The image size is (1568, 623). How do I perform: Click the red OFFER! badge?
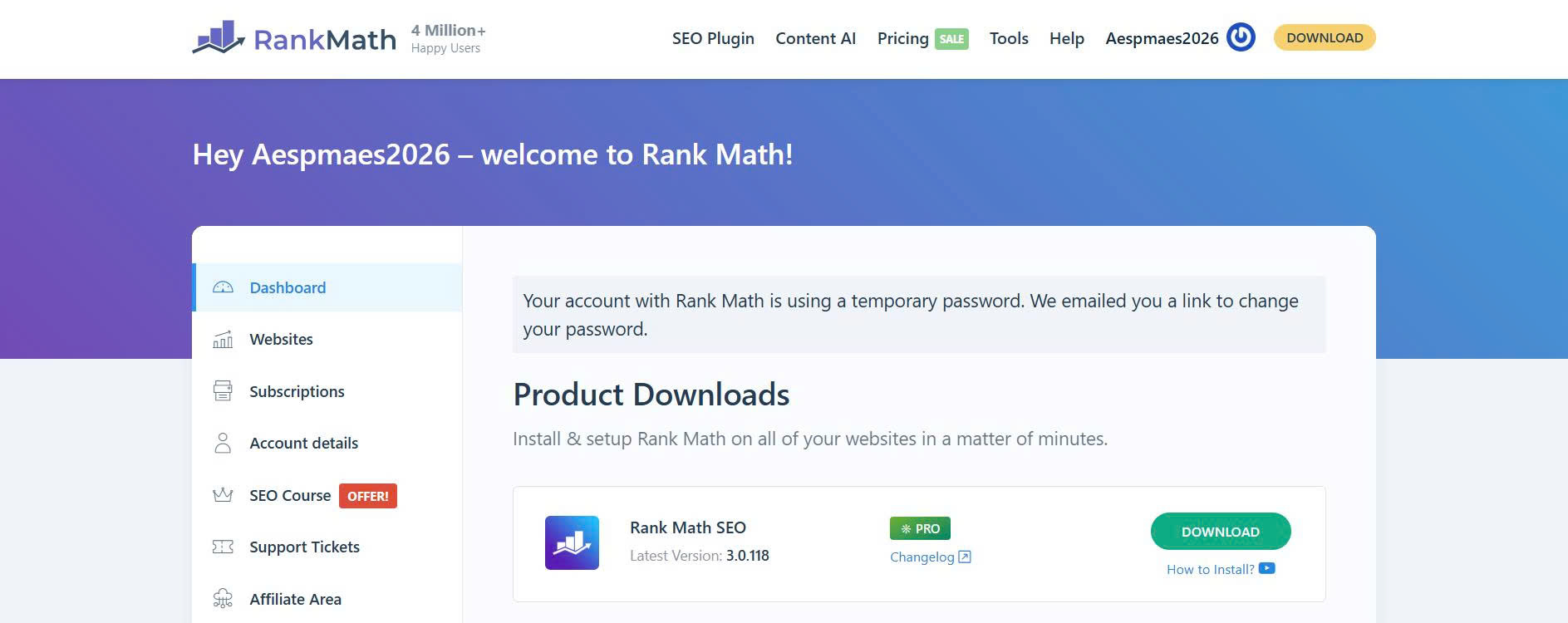click(367, 496)
